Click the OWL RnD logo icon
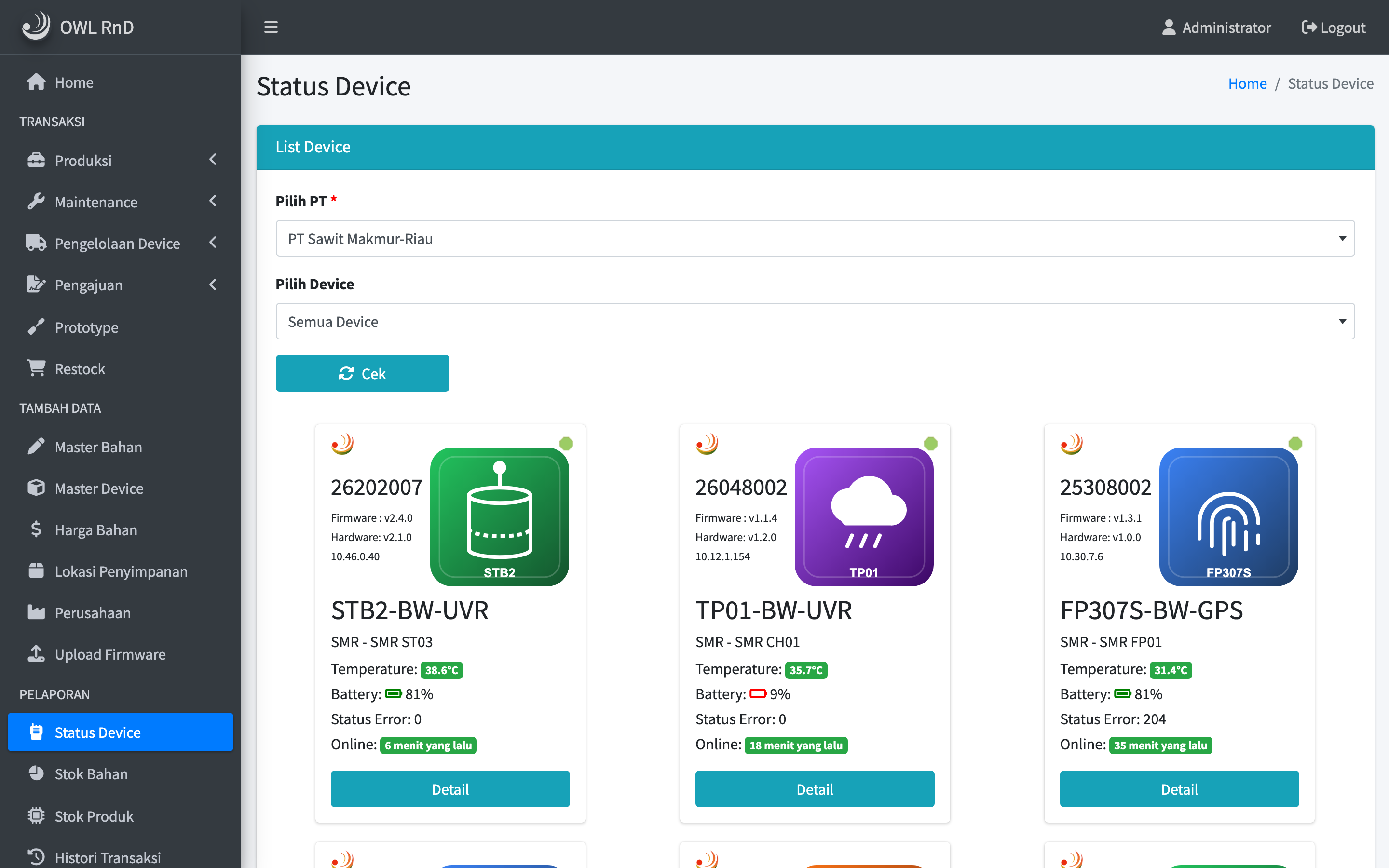The height and width of the screenshot is (868, 1389). 36,26
